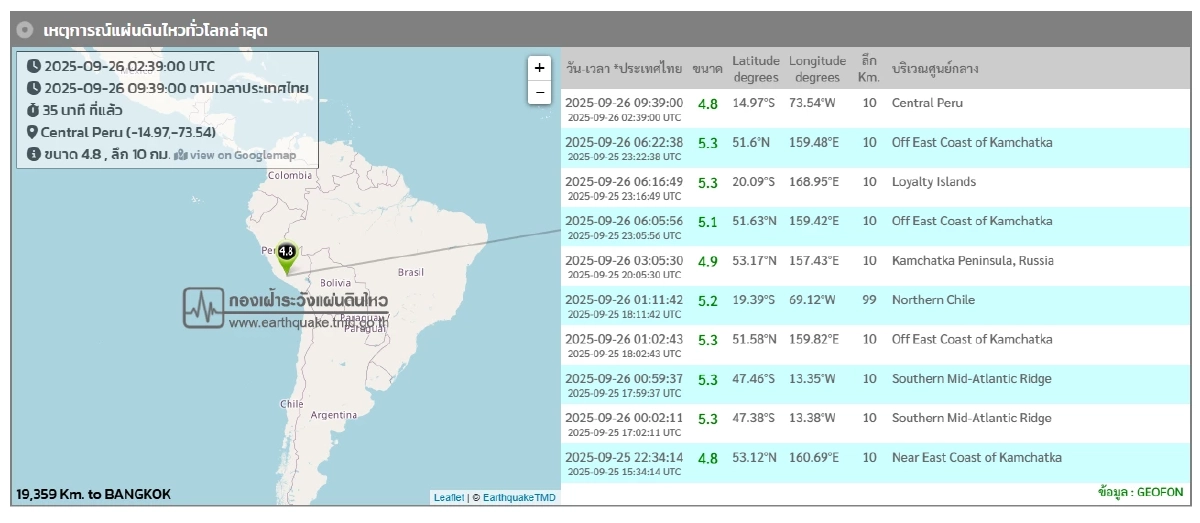Select the Northern Chile earthquake row
The image size is (1200, 523).
pos(875,306)
